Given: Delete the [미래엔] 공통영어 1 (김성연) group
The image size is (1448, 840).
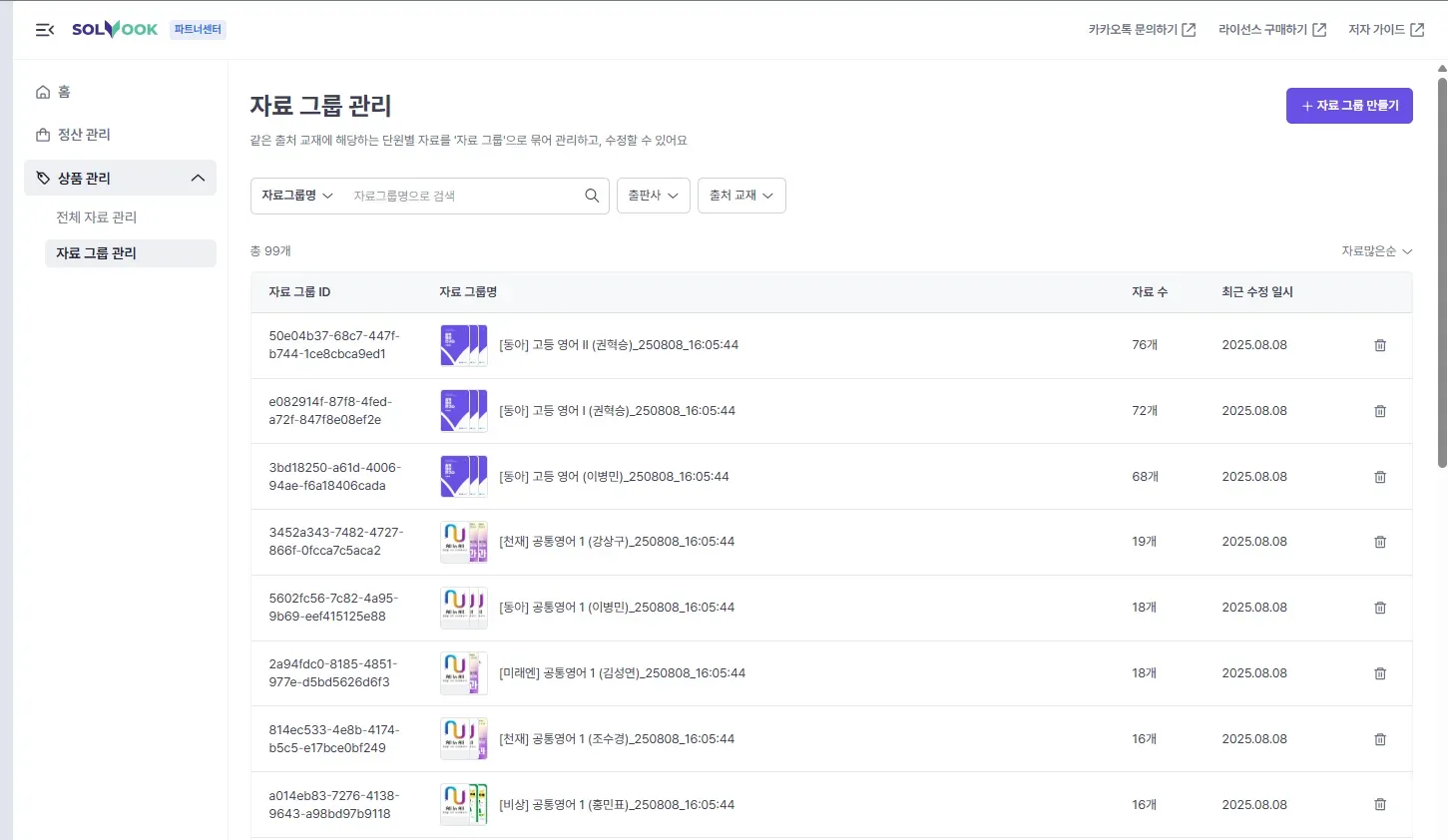Looking at the screenshot, I should [x=1380, y=673].
